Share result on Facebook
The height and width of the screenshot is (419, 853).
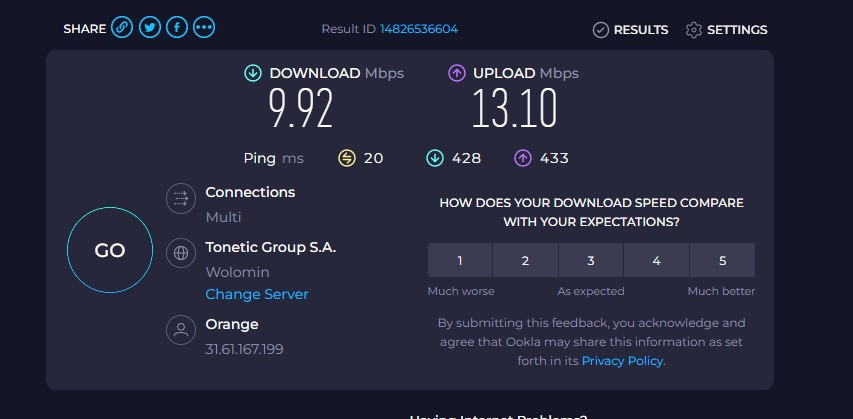pos(177,28)
